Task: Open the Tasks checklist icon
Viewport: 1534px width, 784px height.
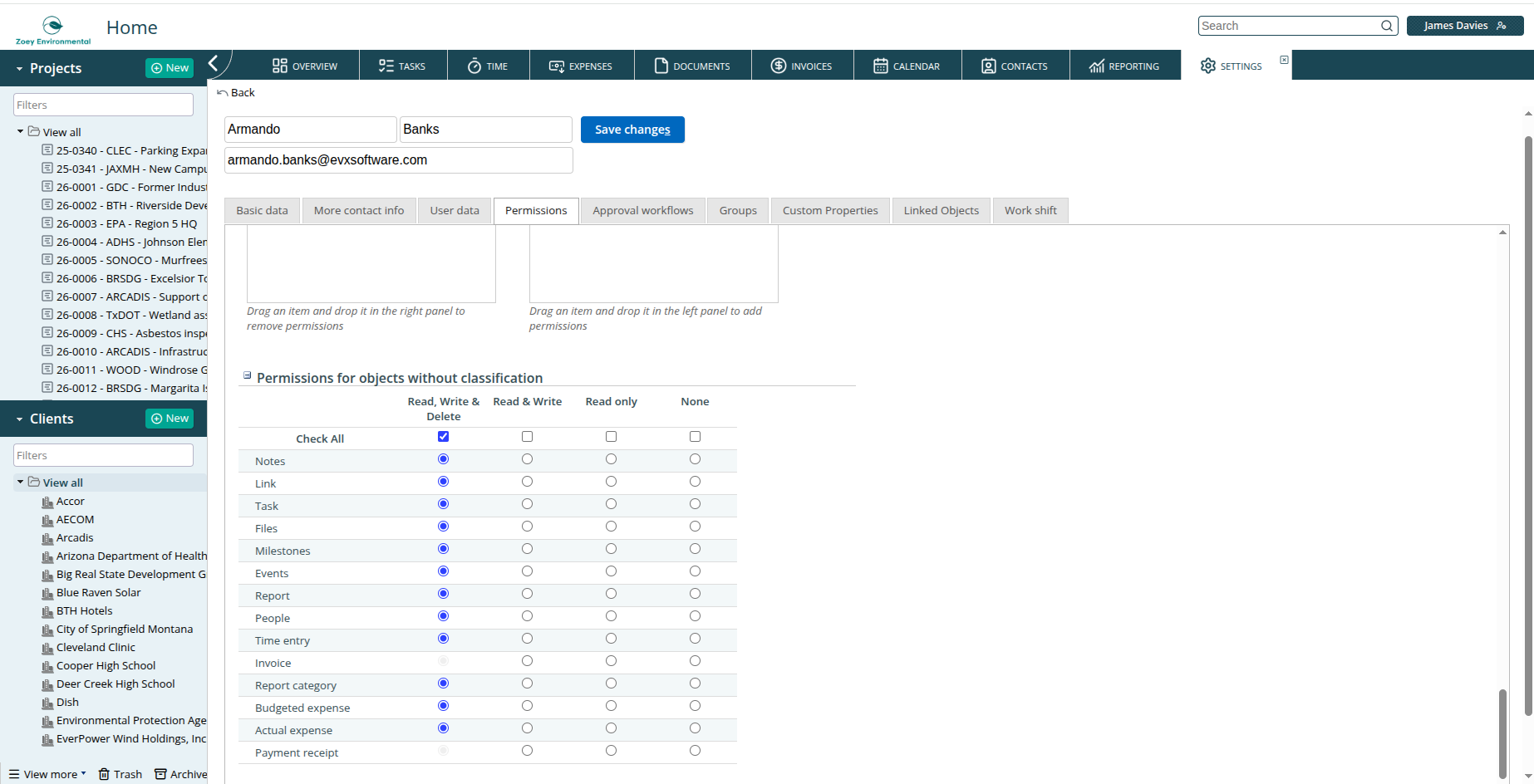Action: pyautogui.click(x=386, y=66)
